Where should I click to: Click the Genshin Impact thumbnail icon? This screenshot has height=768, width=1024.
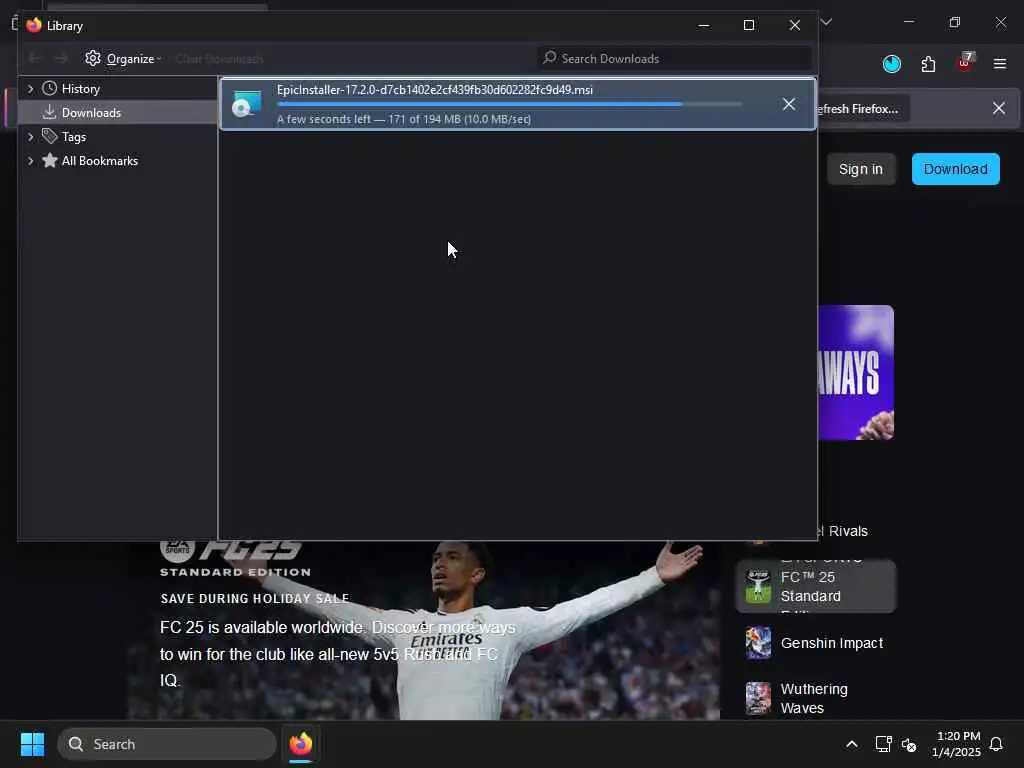point(758,643)
